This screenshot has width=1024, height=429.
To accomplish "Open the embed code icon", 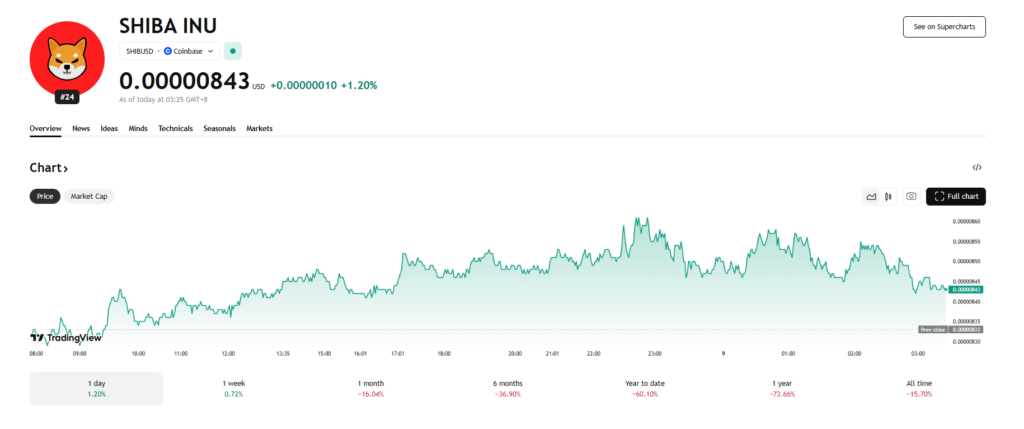I will click(x=977, y=168).
